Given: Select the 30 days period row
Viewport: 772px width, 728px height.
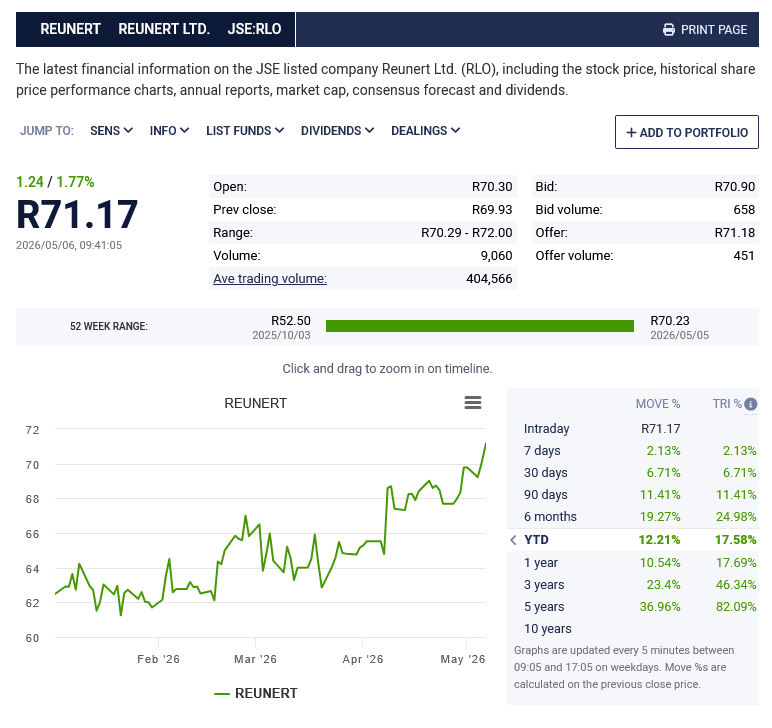Looking at the screenshot, I should click(633, 473).
